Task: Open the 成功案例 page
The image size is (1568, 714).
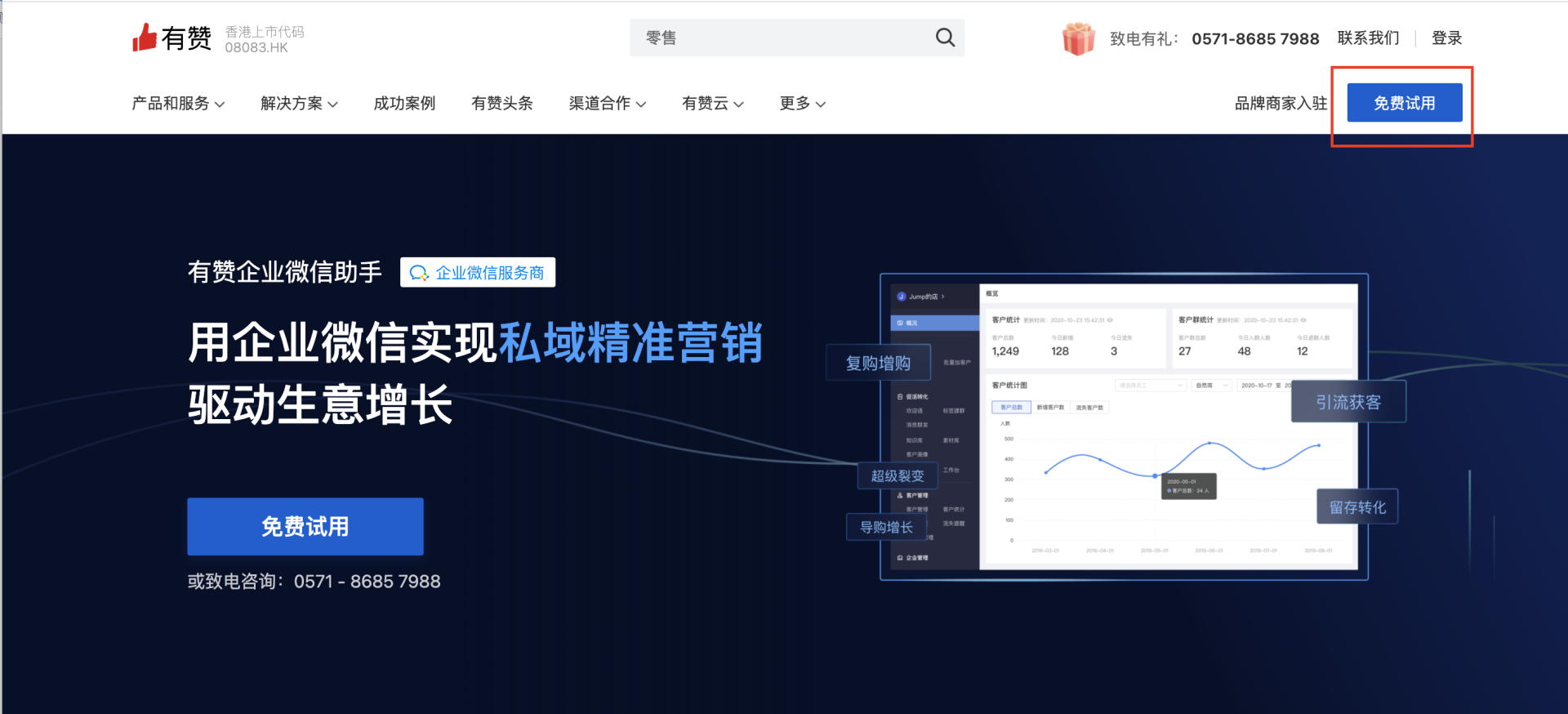Action: tap(404, 104)
